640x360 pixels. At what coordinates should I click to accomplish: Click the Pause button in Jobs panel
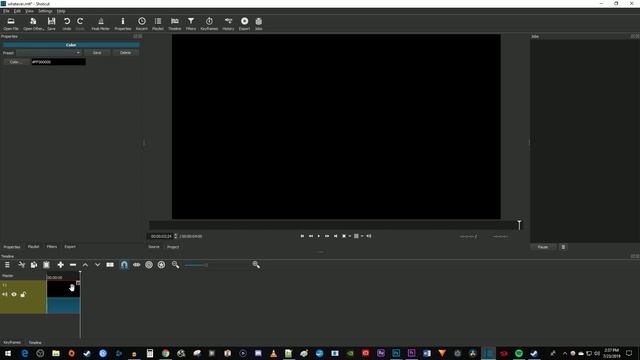543,247
